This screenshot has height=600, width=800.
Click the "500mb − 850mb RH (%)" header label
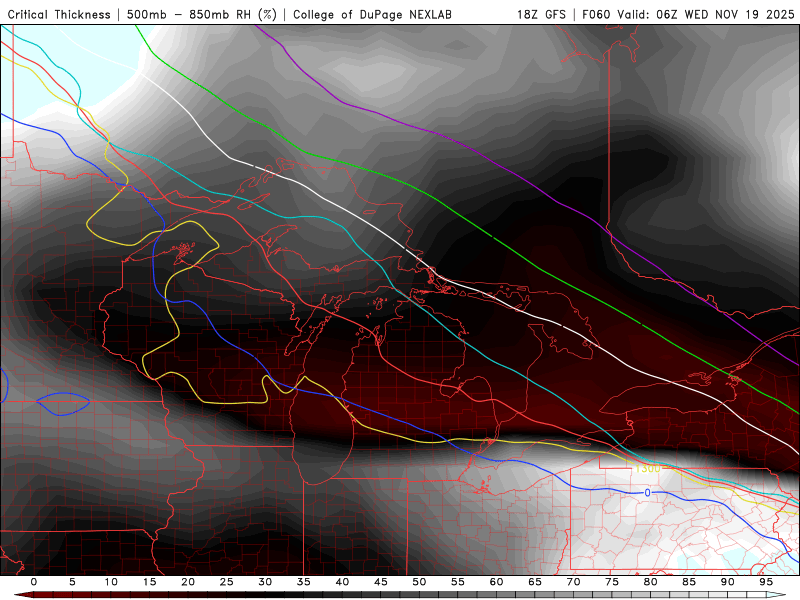coord(202,14)
